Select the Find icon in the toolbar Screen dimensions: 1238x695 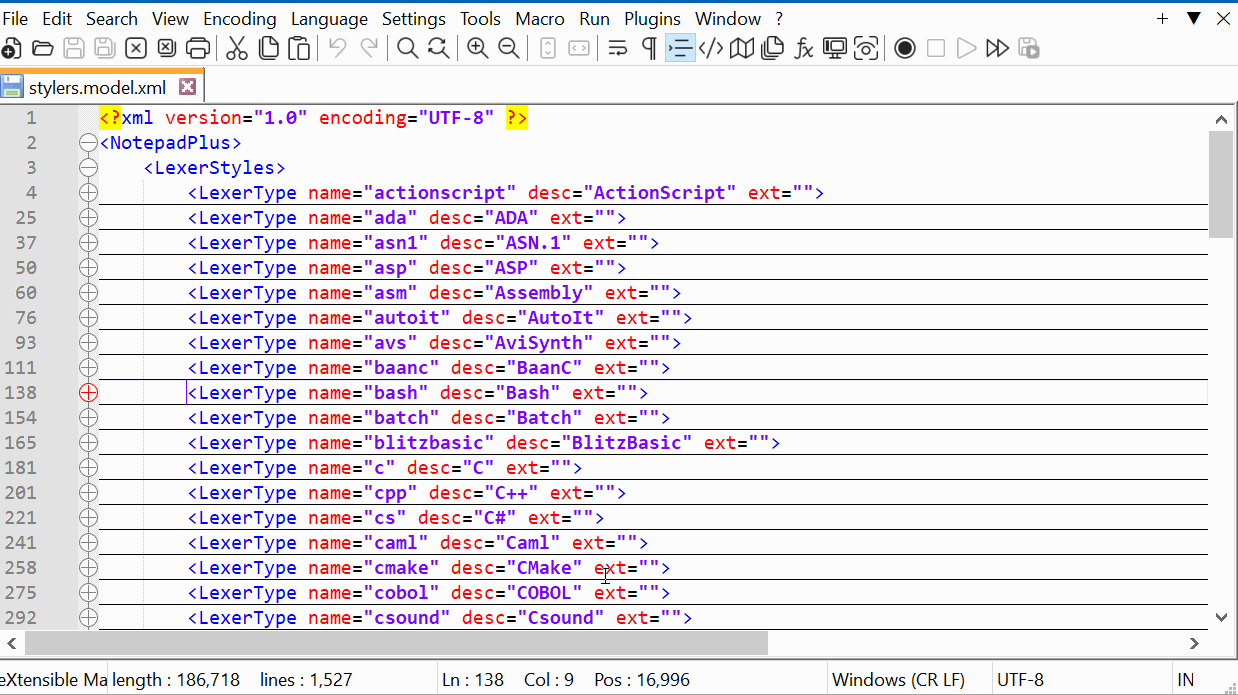click(407, 47)
